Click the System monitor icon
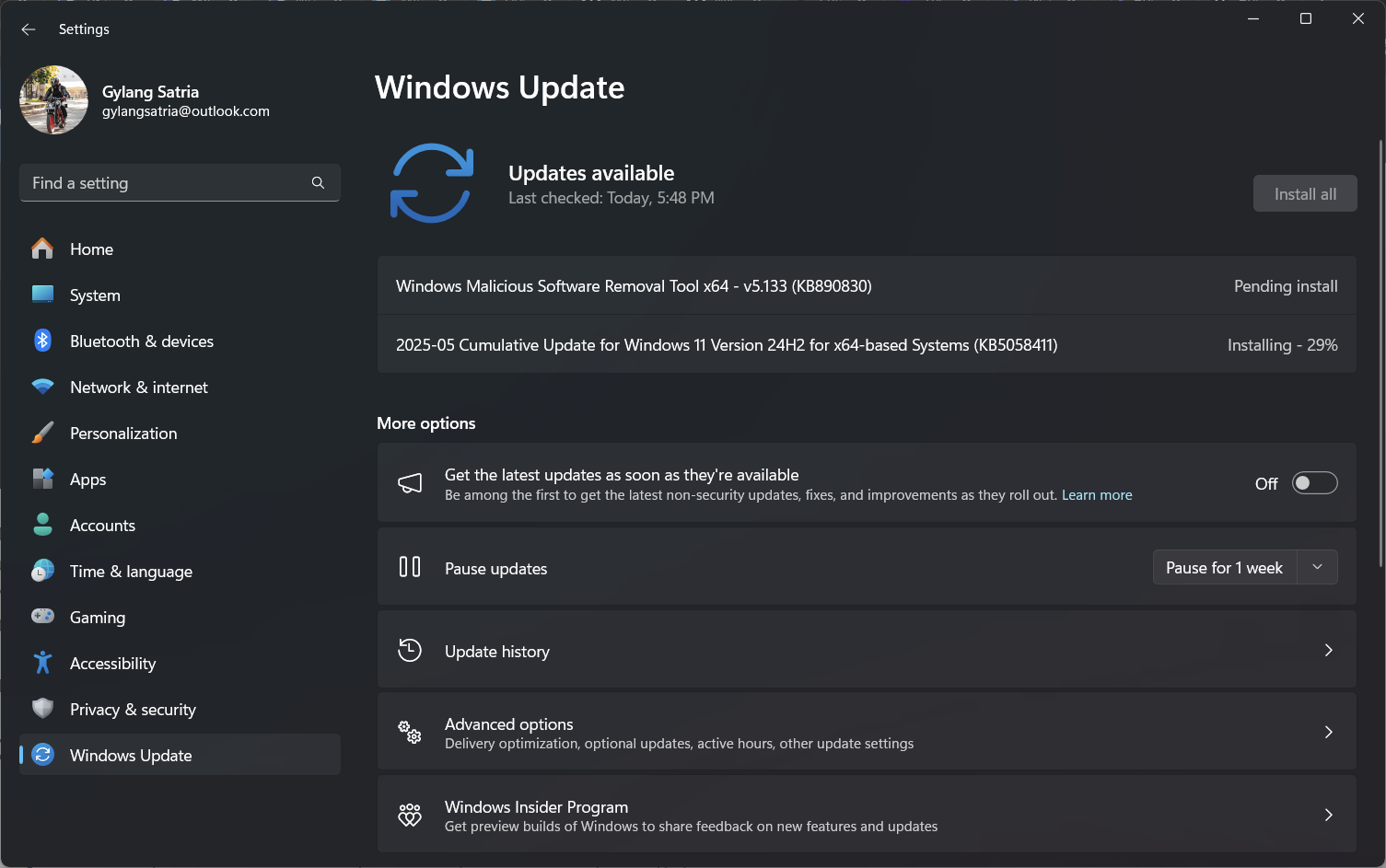 coord(42,295)
